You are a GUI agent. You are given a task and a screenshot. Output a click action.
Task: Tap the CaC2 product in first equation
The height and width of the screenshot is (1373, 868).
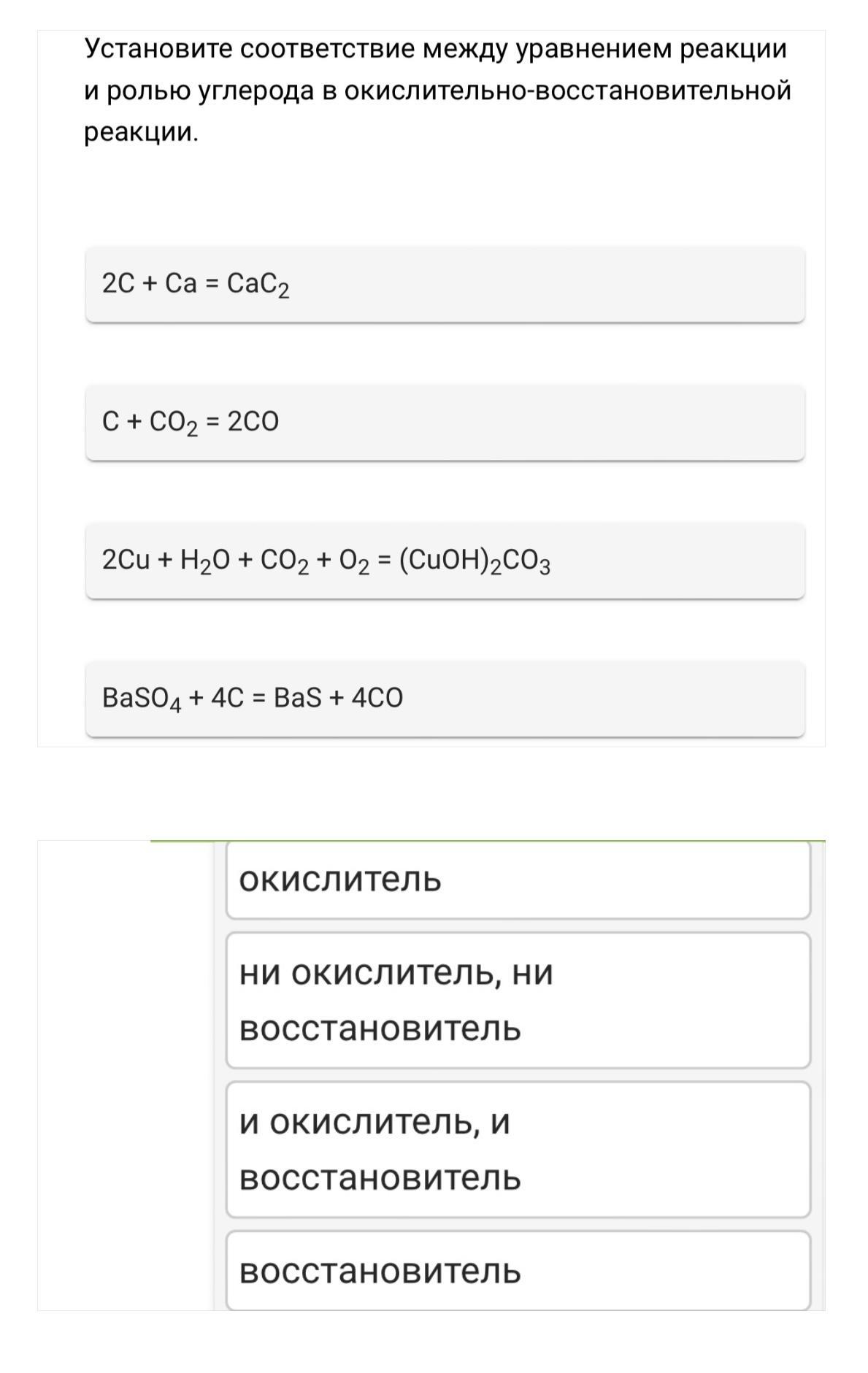pyautogui.click(x=258, y=284)
